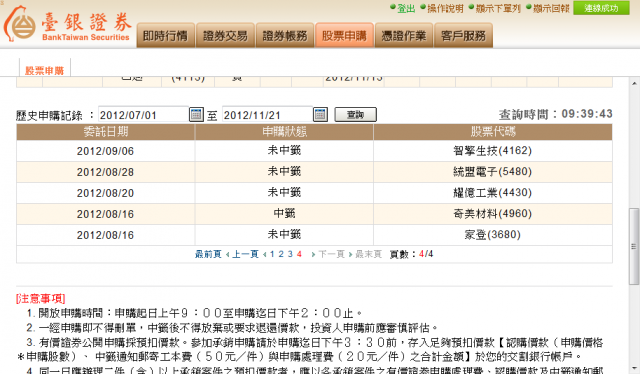Viewport: 640px width, 374px height.
Task: Jump to page 2 in pagination
Action: coord(281,254)
